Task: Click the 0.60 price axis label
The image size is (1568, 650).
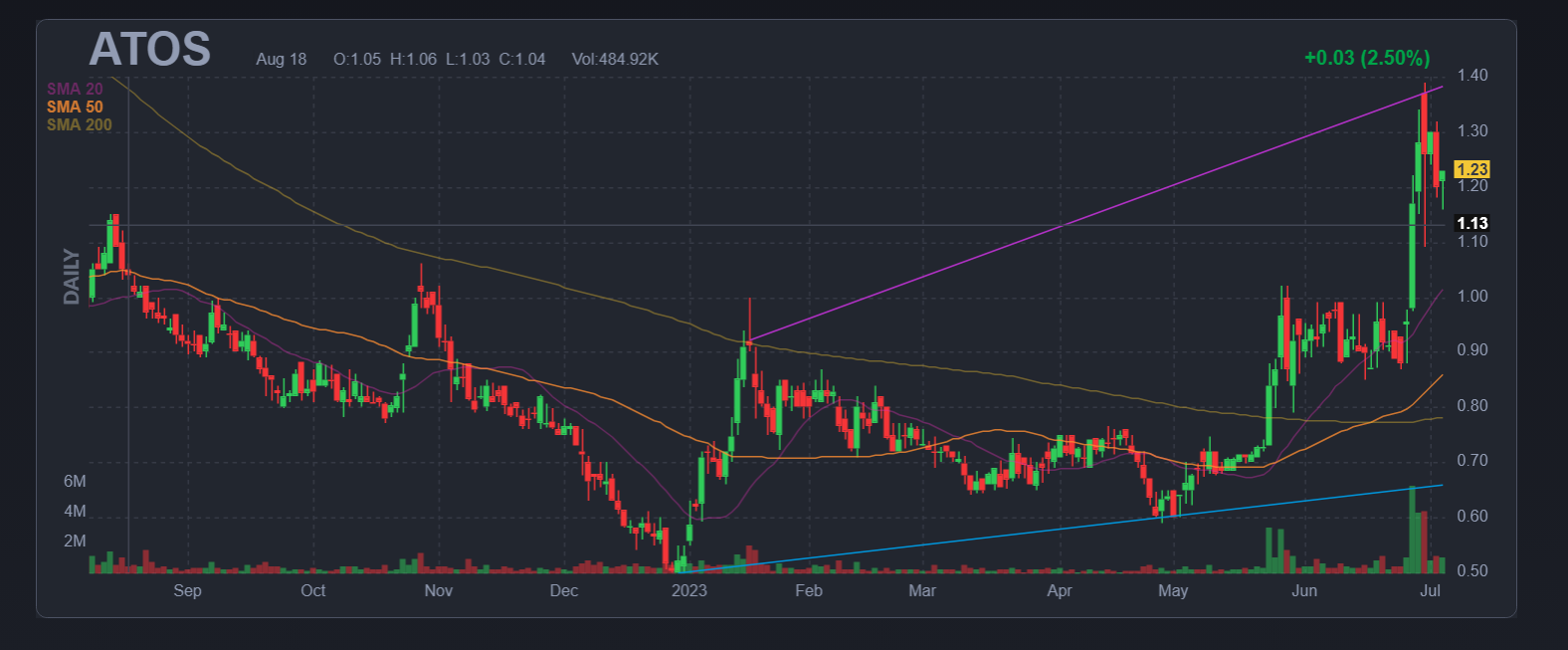Action: point(1472,517)
